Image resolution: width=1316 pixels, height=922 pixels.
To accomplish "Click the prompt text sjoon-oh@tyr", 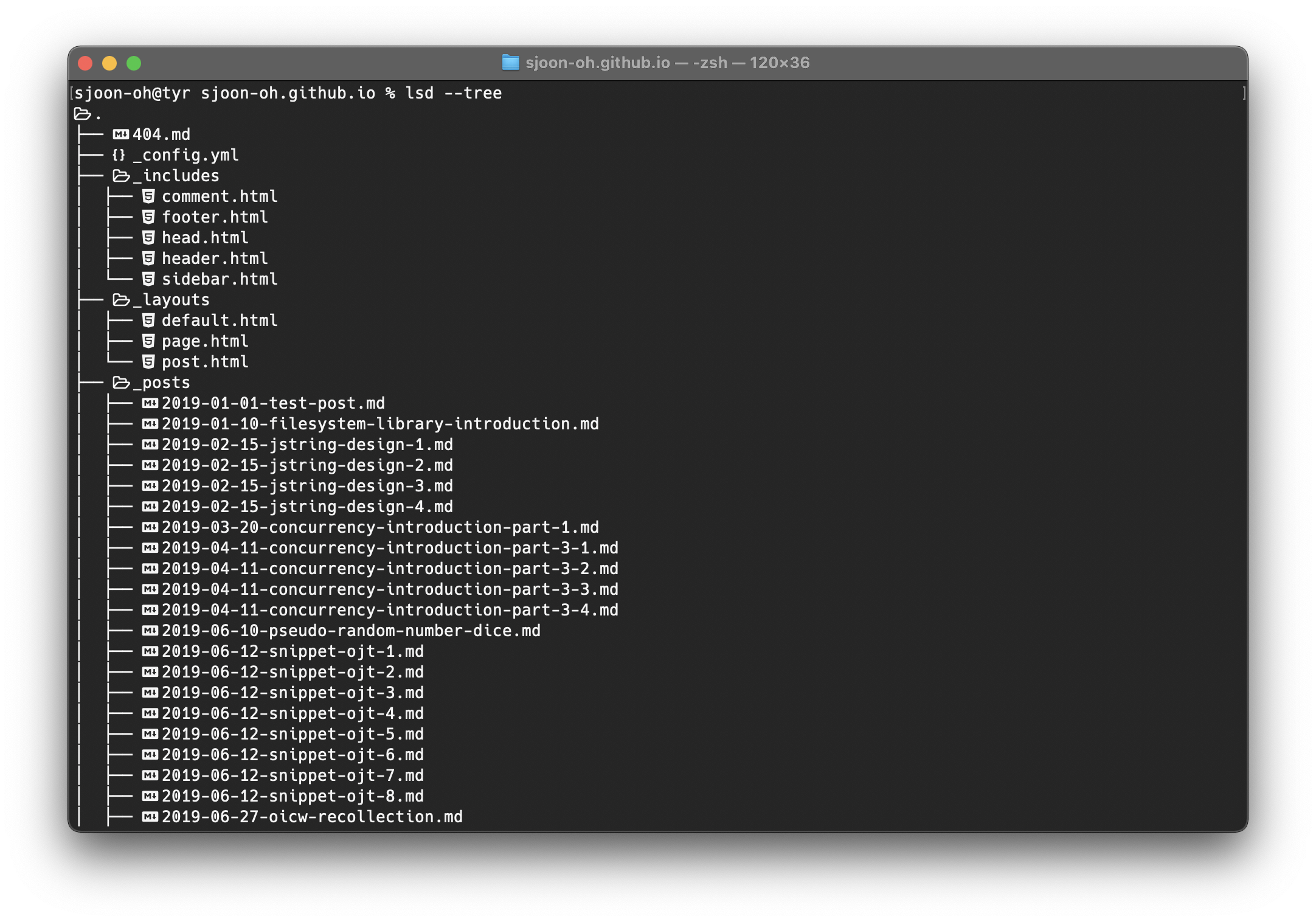I will pos(133,93).
